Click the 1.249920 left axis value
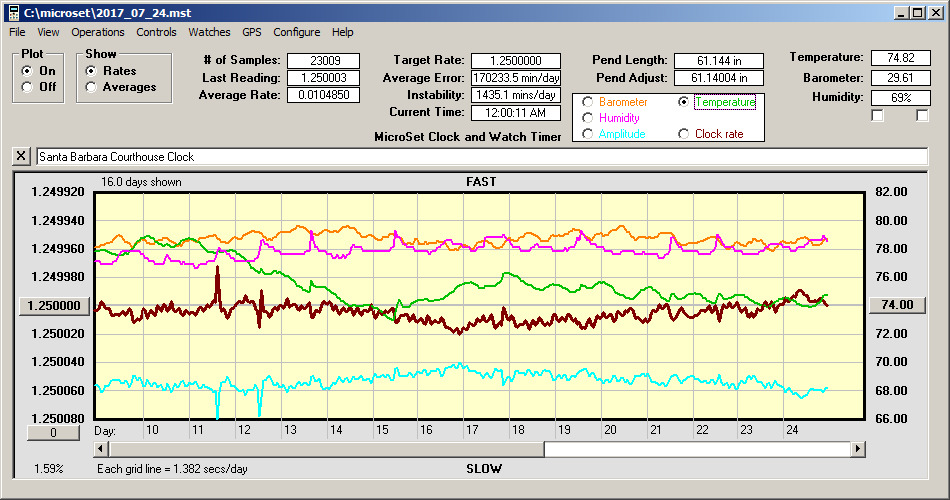Screen dimensions: 950x500 (58, 192)
